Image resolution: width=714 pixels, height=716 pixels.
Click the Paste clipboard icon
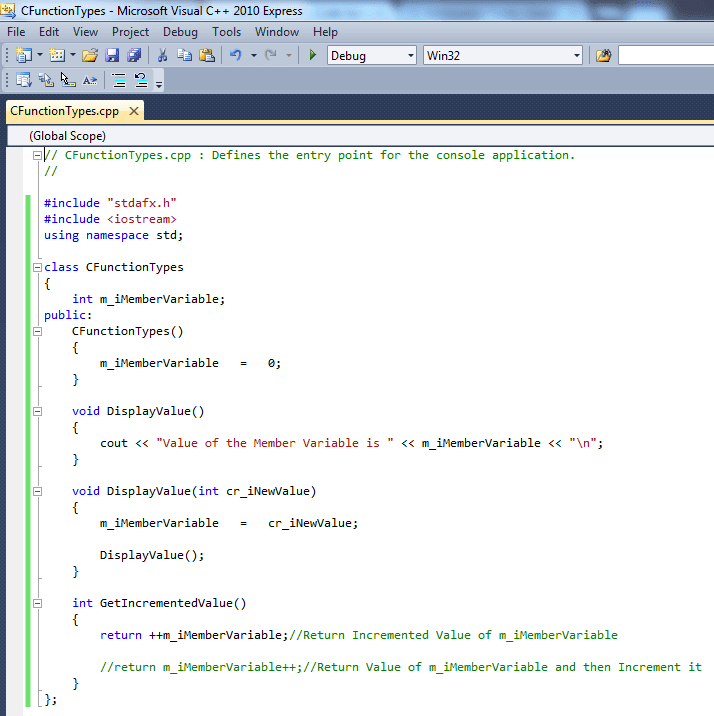207,55
